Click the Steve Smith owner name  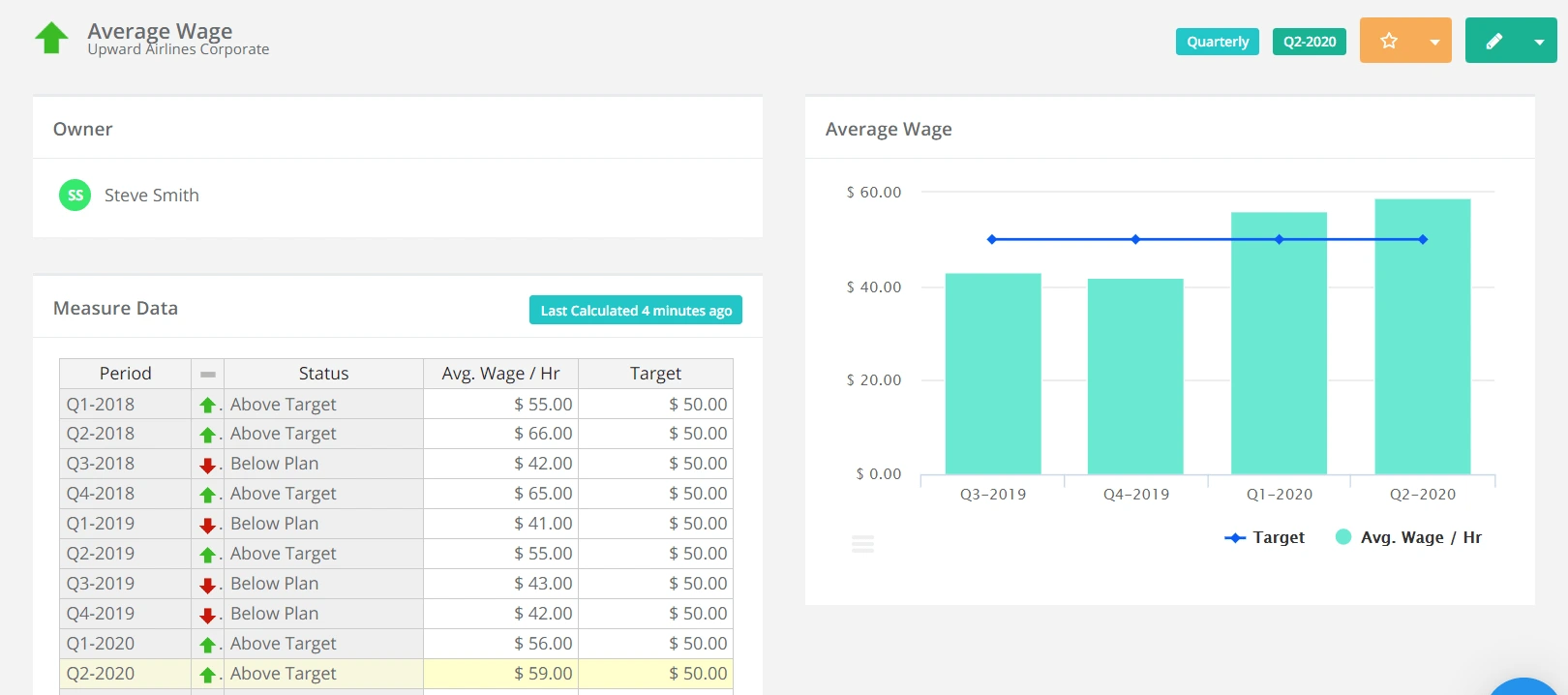click(152, 196)
